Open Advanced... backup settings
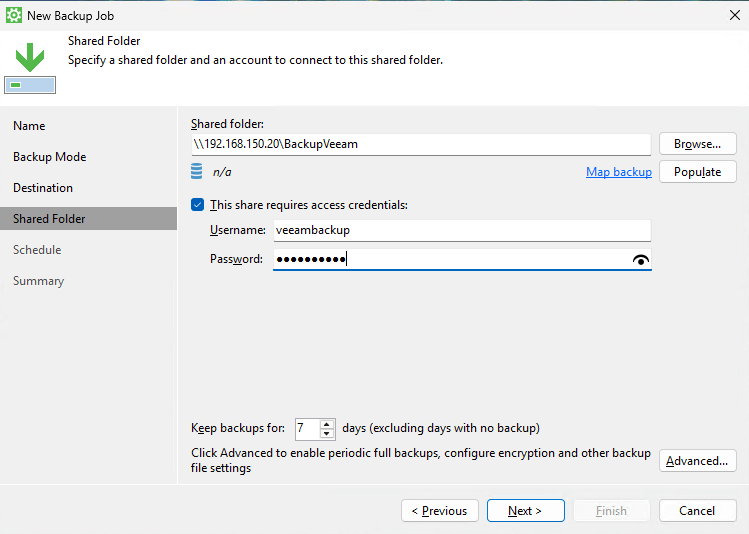The width and height of the screenshot is (749, 534). click(x=697, y=461)
